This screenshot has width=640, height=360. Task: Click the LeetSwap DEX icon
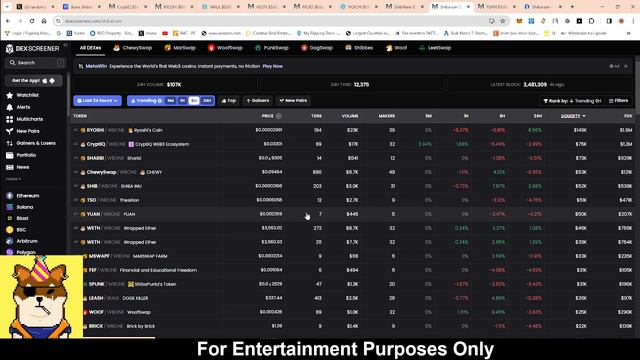422,48
